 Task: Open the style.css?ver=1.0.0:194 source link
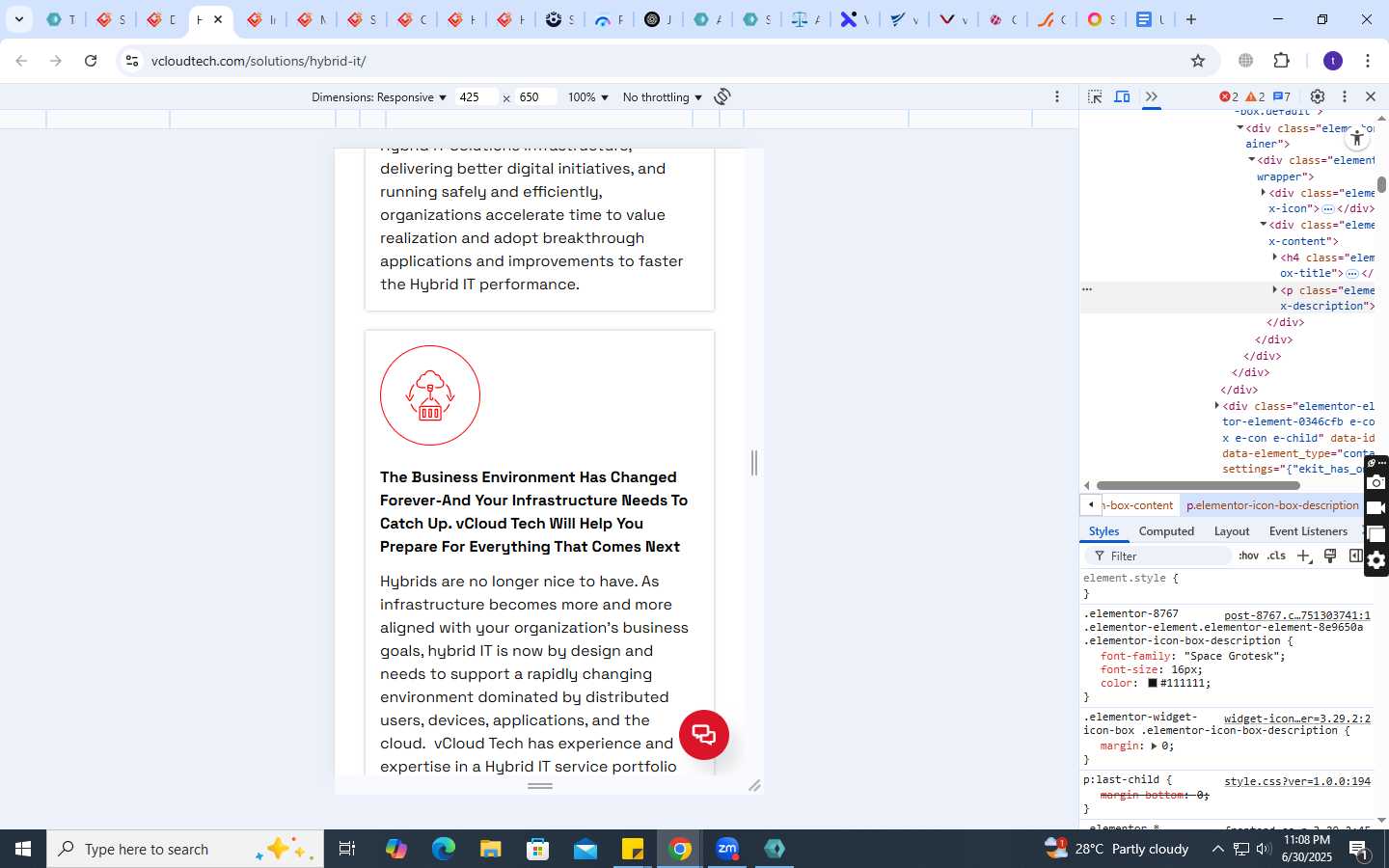click(x=1297, y=781)
